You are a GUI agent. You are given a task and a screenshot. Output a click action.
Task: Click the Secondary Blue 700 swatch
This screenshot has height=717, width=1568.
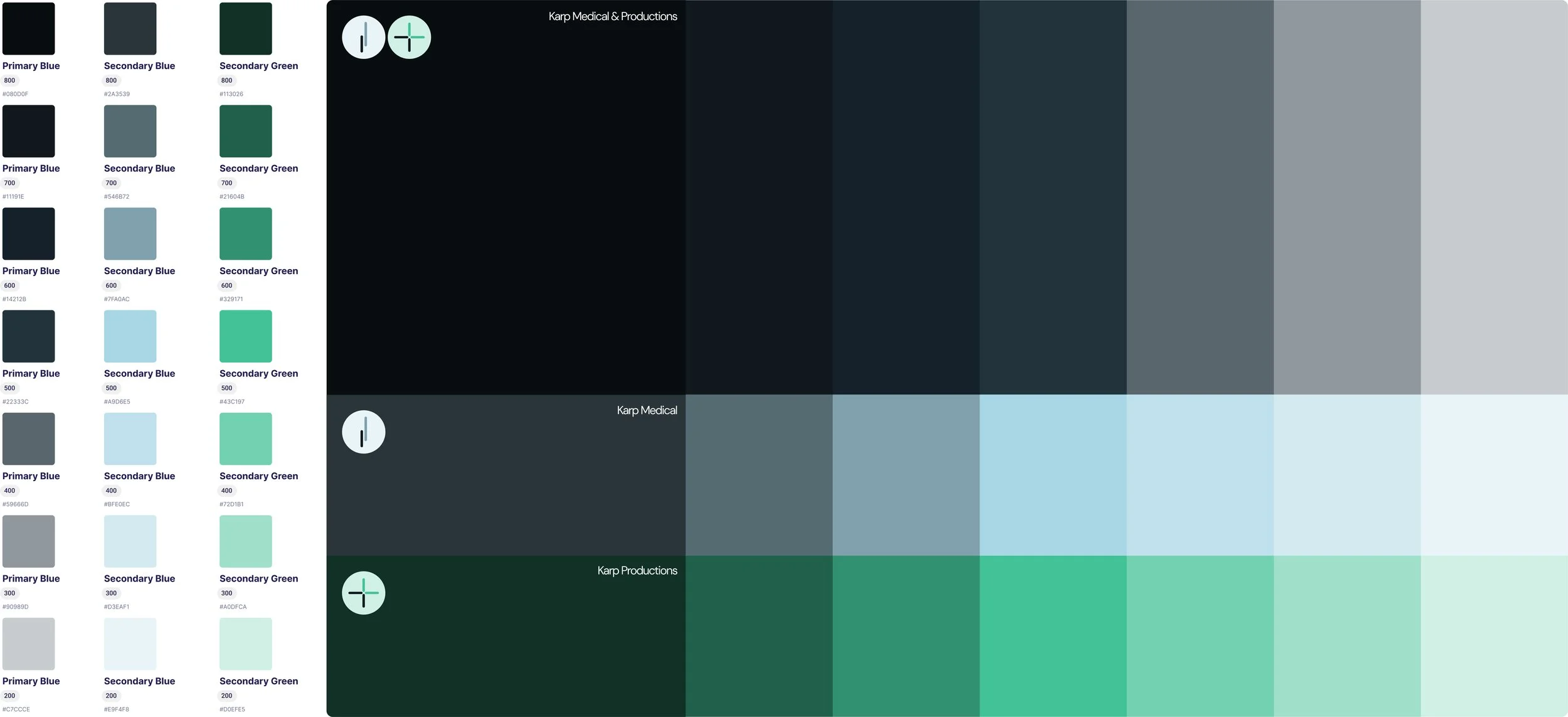click(x=130, y=130)
